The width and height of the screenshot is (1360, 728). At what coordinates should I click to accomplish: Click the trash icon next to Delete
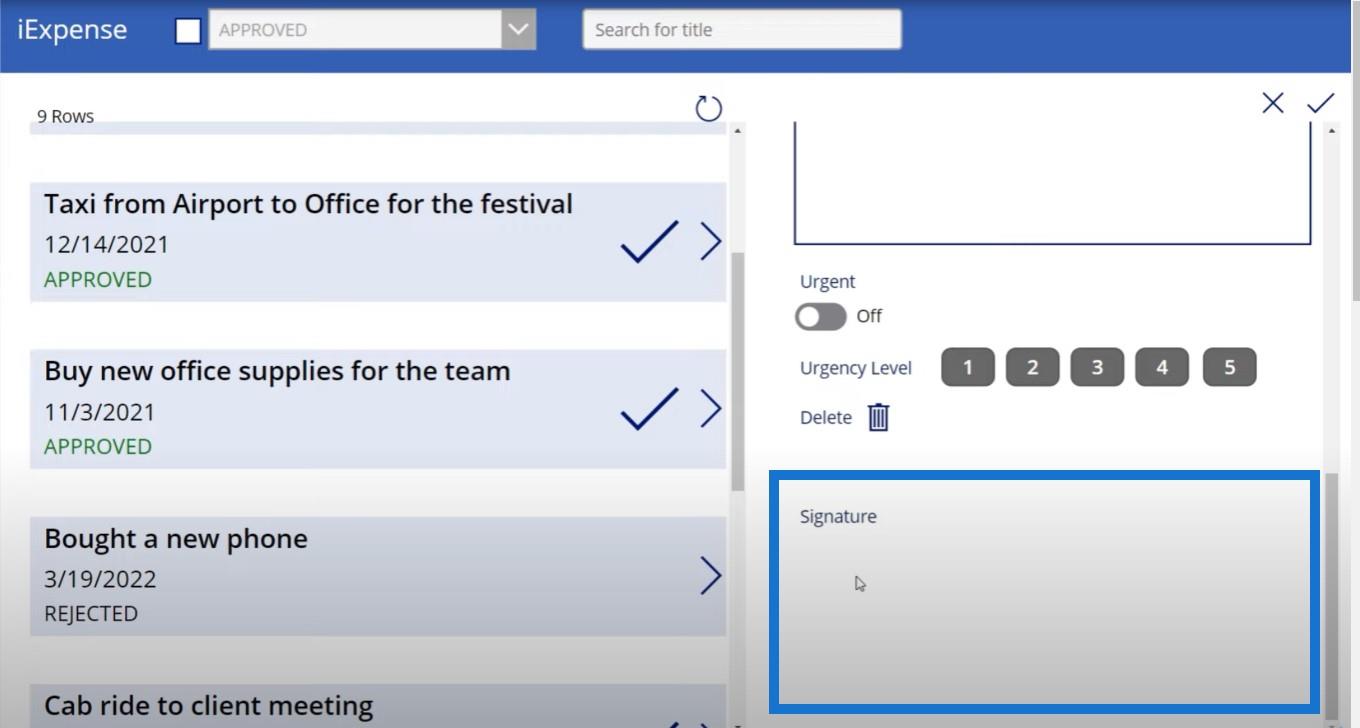(x=878, y=417)
